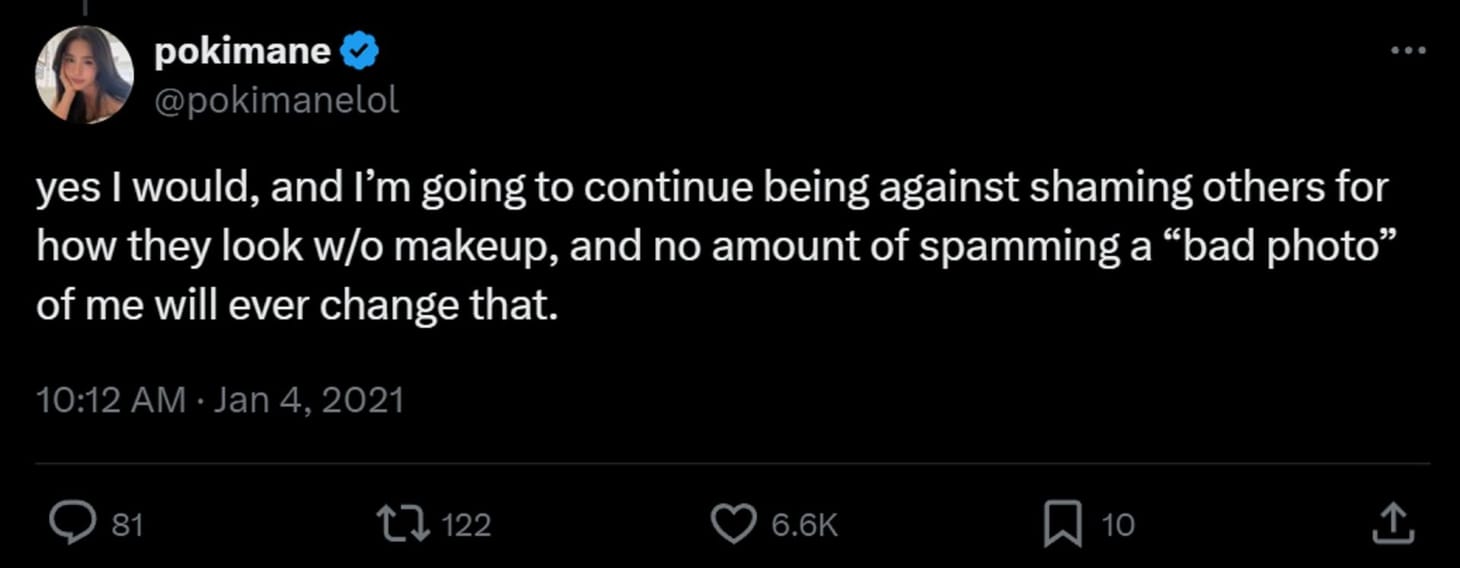Screen dimensions: 1460x568
Task: Like the tweet with the heart icon
Action: [x=734, y=524]
